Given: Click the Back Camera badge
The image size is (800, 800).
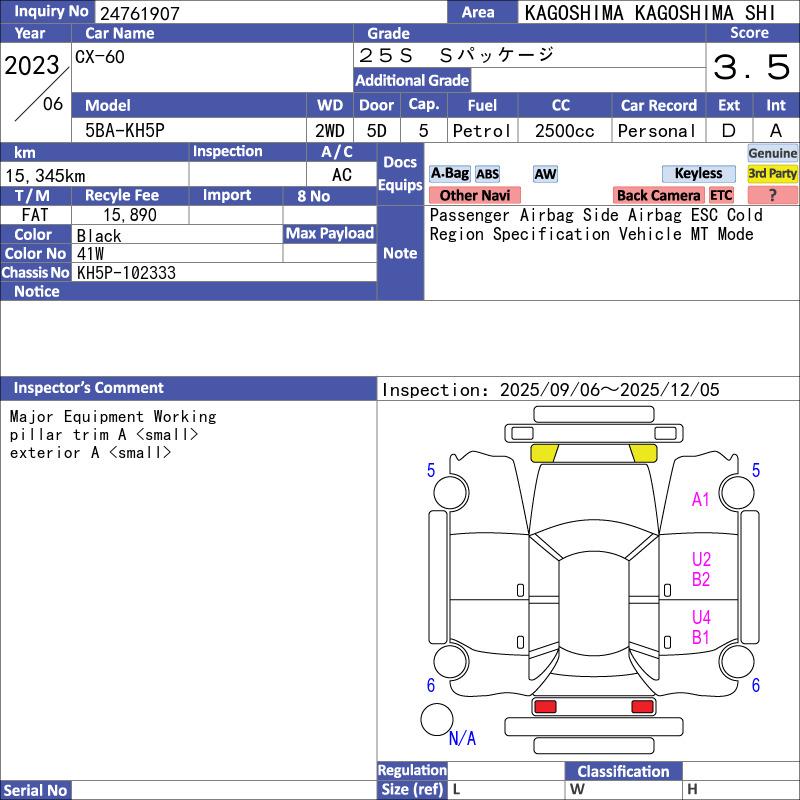Looking at the screenshot, I should coord(659,196).
